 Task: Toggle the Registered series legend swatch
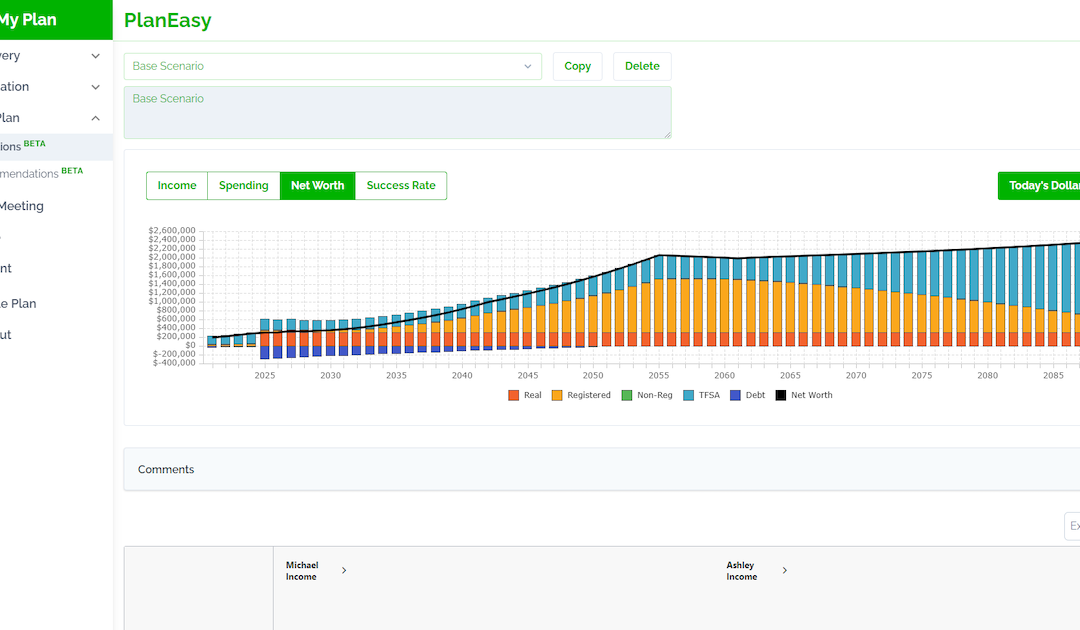click(x=557, y=395)
